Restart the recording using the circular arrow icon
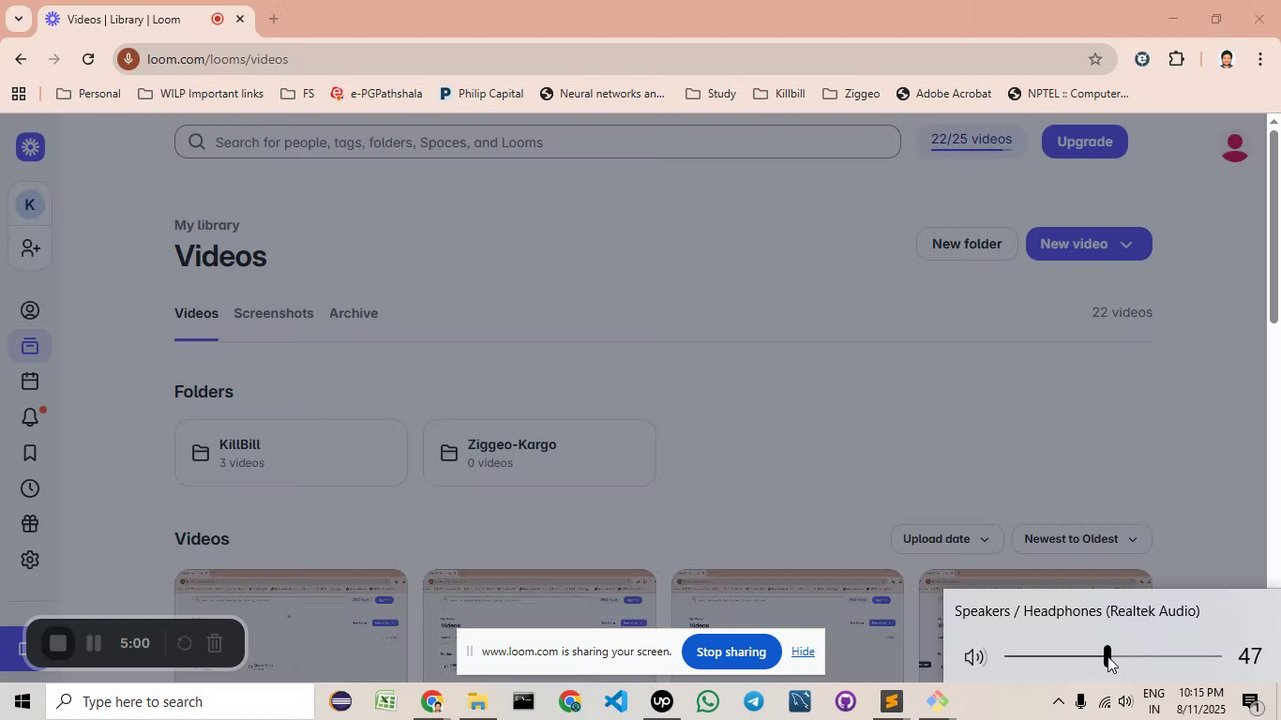The width and height of the screenshot is (1281, 720). point(184,643)
